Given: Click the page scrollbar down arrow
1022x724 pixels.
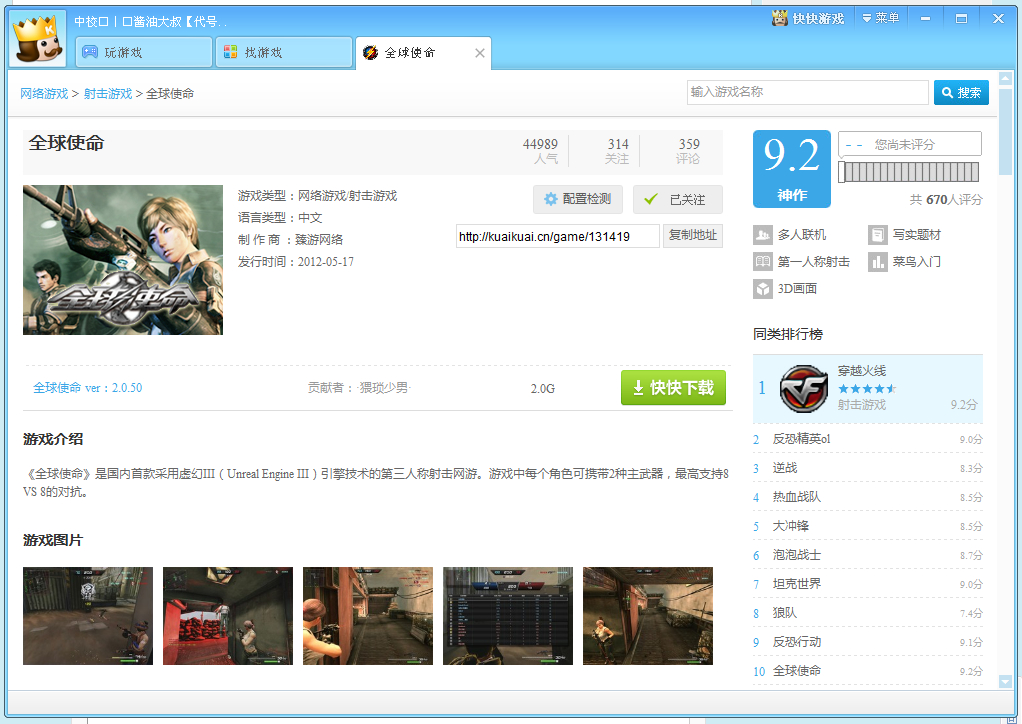Looking at the screenshot, I should [x=1005, y=682].
